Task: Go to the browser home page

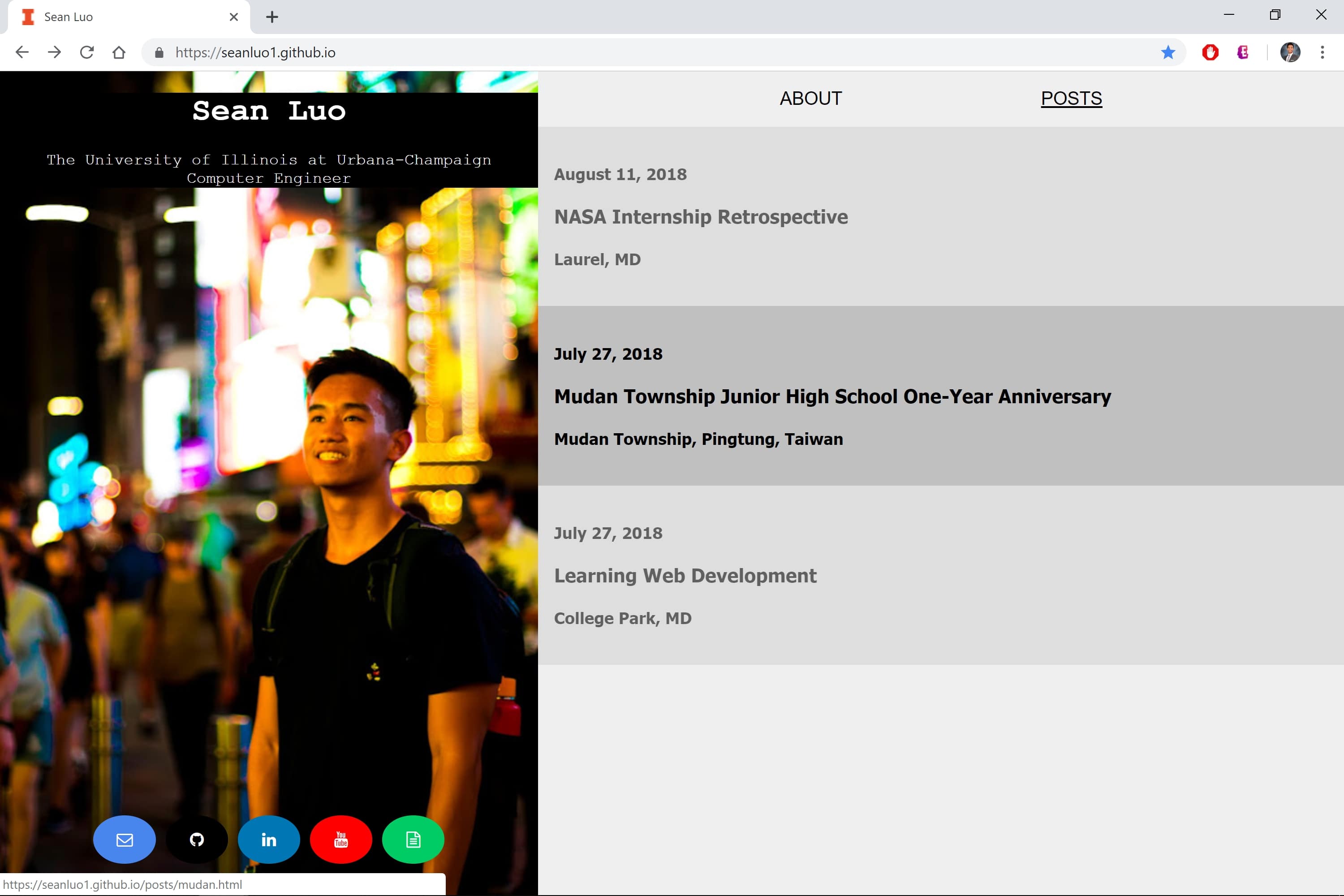Action: click(x=119, y=52)
